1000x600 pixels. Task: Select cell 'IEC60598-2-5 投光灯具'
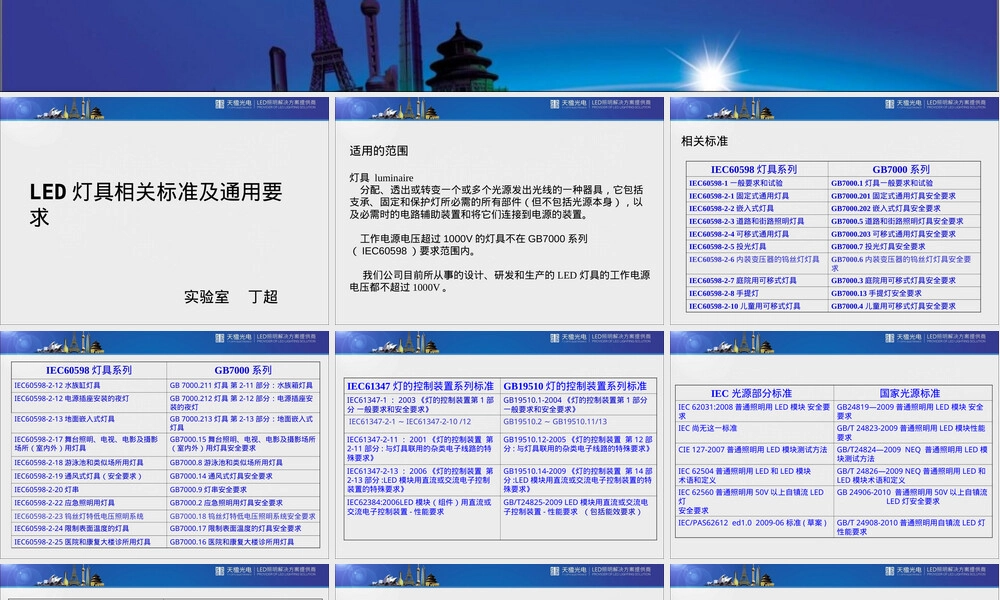pyautogui.click(x=757, y=247)
